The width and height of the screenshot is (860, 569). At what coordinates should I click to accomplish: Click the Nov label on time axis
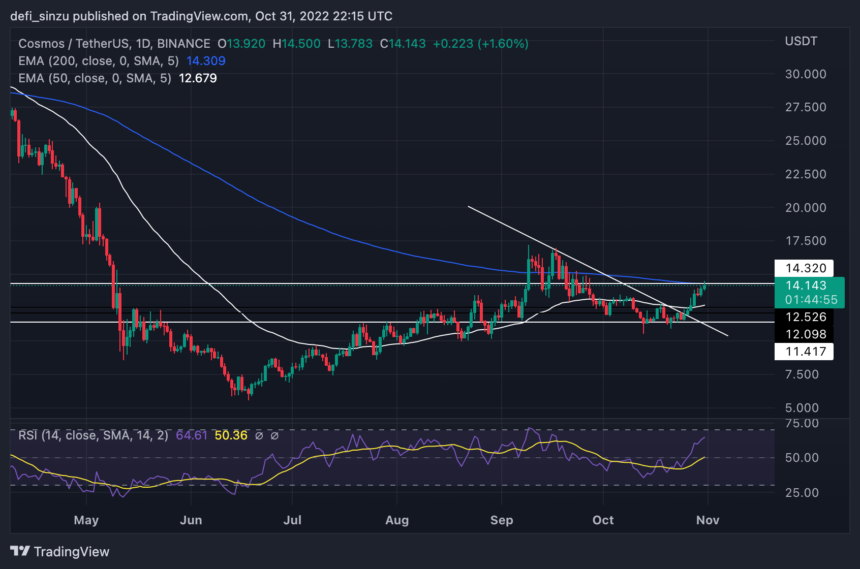[708, 520]
